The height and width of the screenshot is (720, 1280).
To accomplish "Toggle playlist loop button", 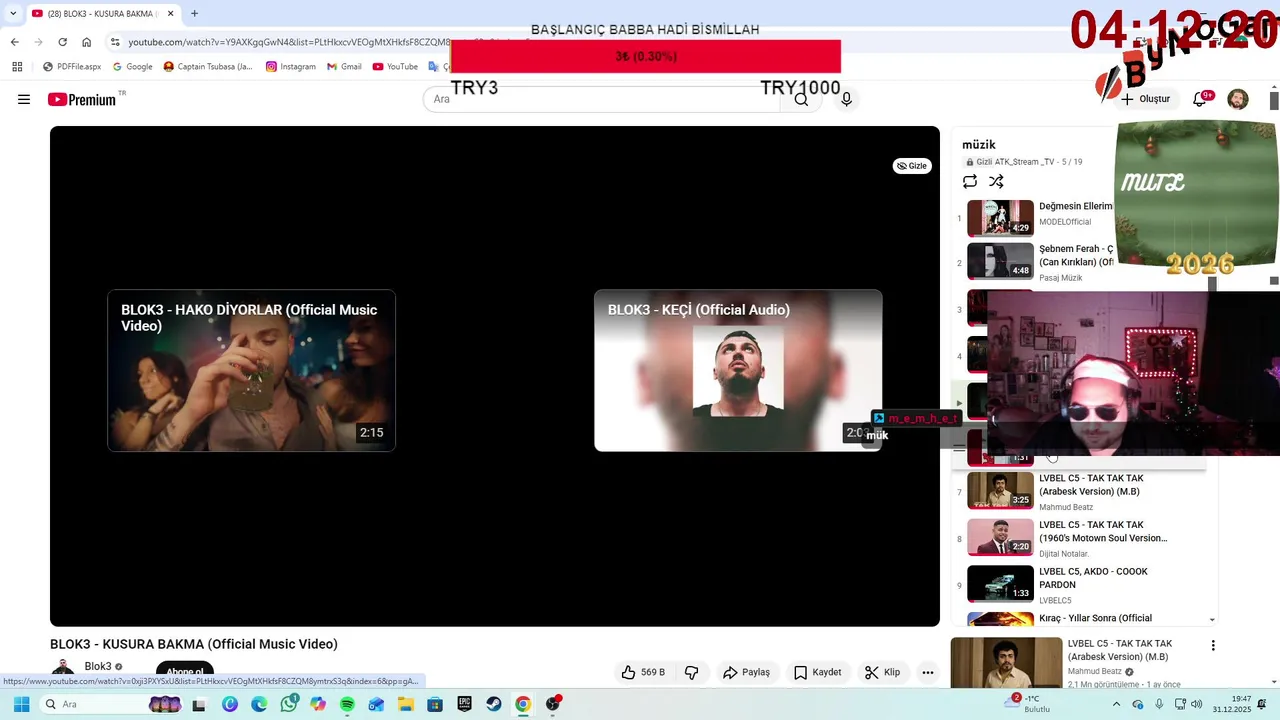I will [x=970, y=181].
